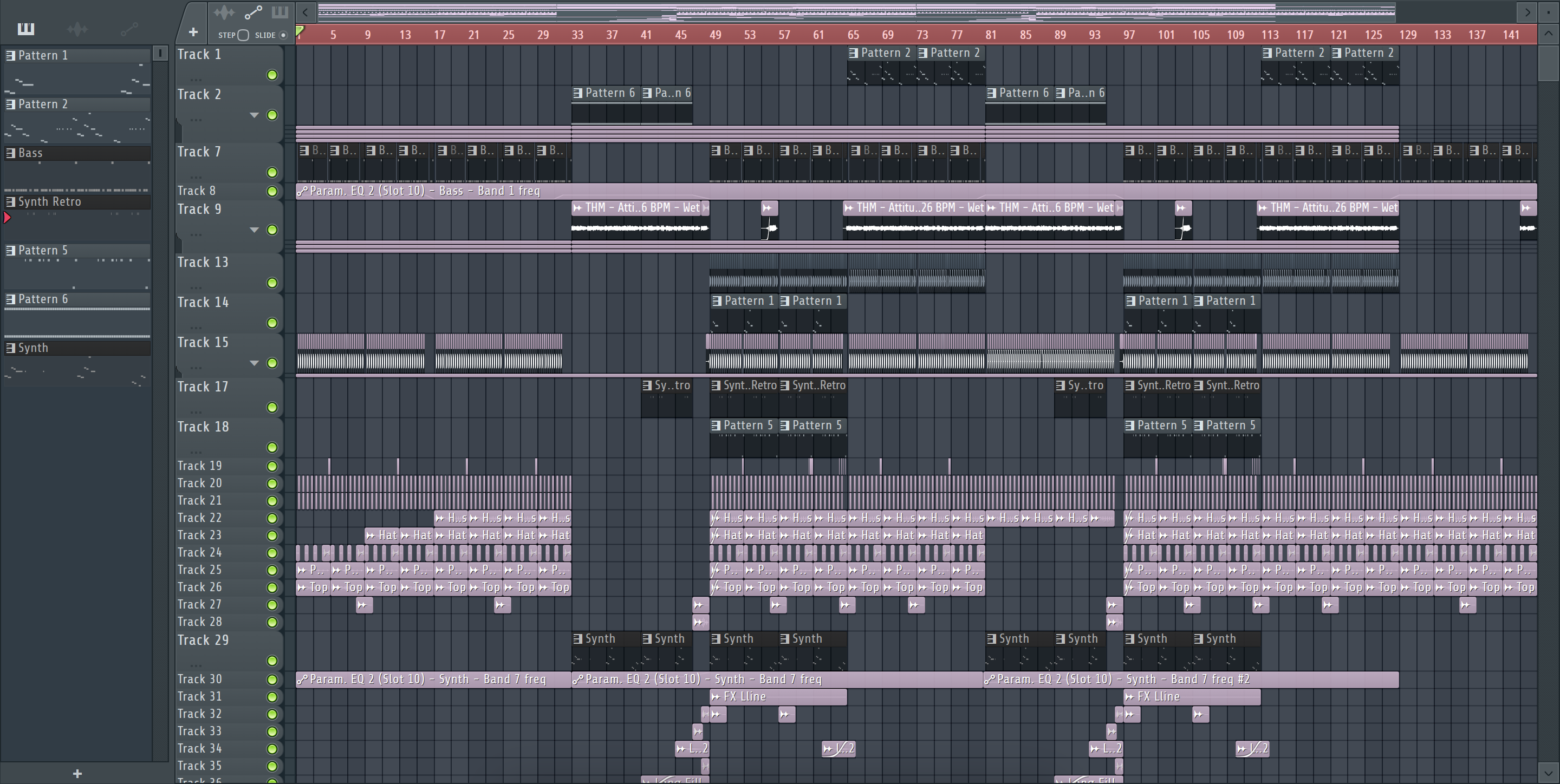Select Param EQ 2 Synth Band 7 freq #2 clip
This screenshot has height=784, width=1560.
[1191, 680]
